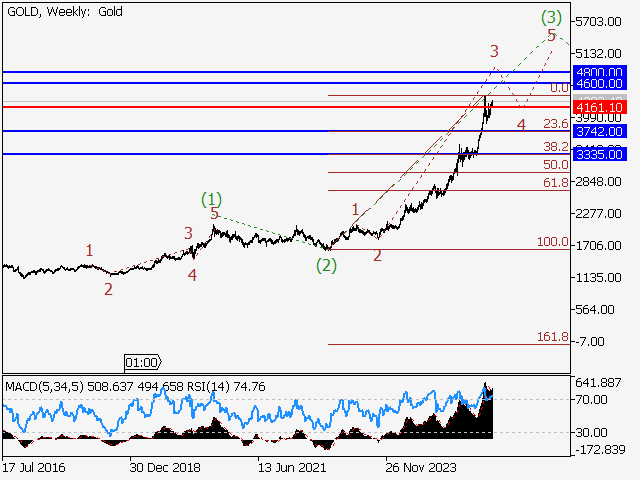The image size is (640, 480).
Task: Click the Fibonacci 38.2 level label
Action: click(x=556, y=146)
